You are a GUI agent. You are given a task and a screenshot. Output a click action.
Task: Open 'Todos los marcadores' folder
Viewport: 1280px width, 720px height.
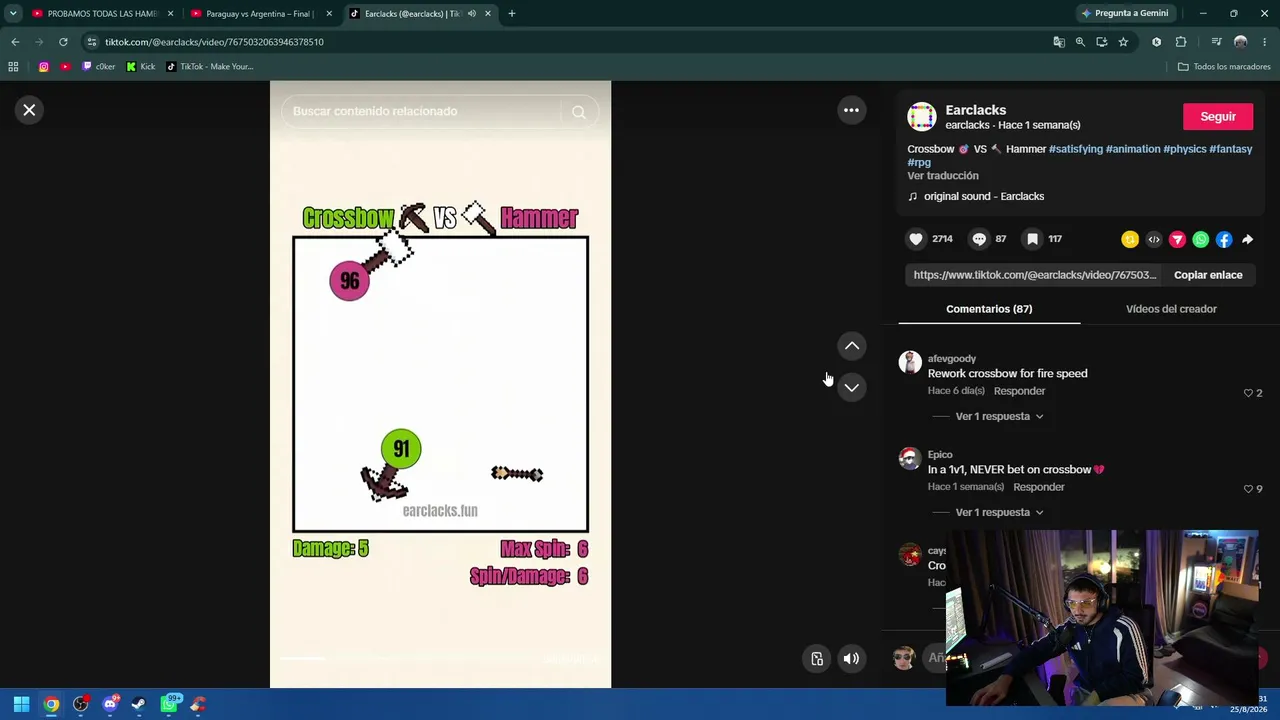pyautogui.click(x=1224, y=67)
